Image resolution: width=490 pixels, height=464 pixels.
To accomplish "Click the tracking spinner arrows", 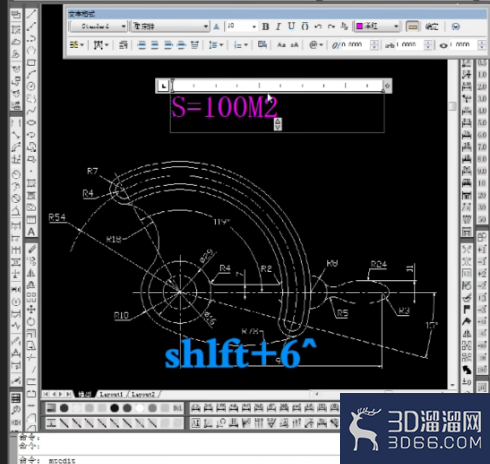I will pyautogui.click(x=429, y=45).
